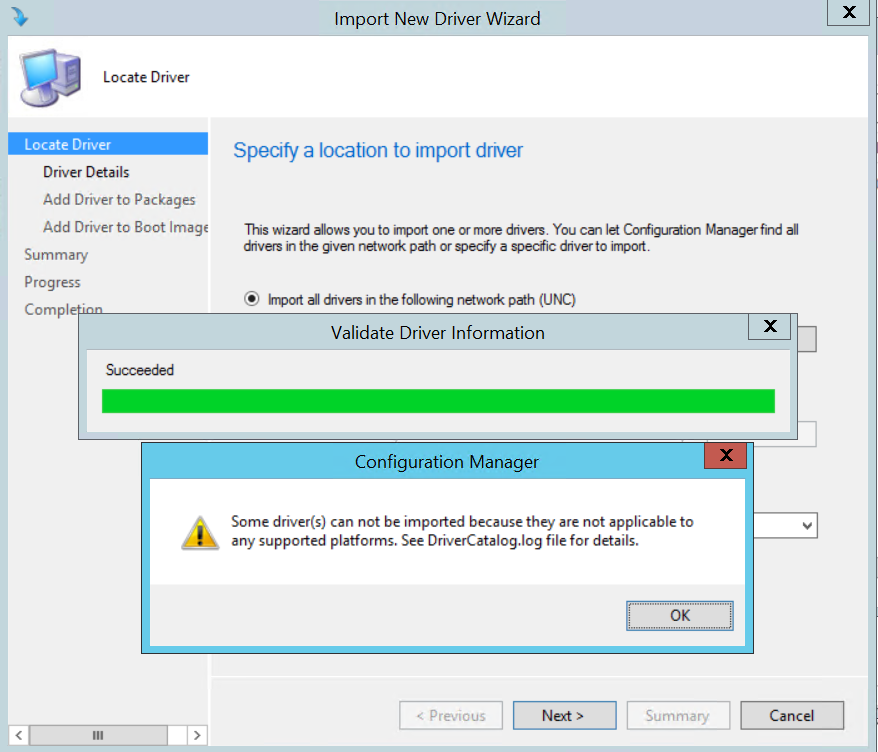Jump to the Summary step in the sidebar
The width and height of the screenshot is (878, 752).
tap(56, 255)
